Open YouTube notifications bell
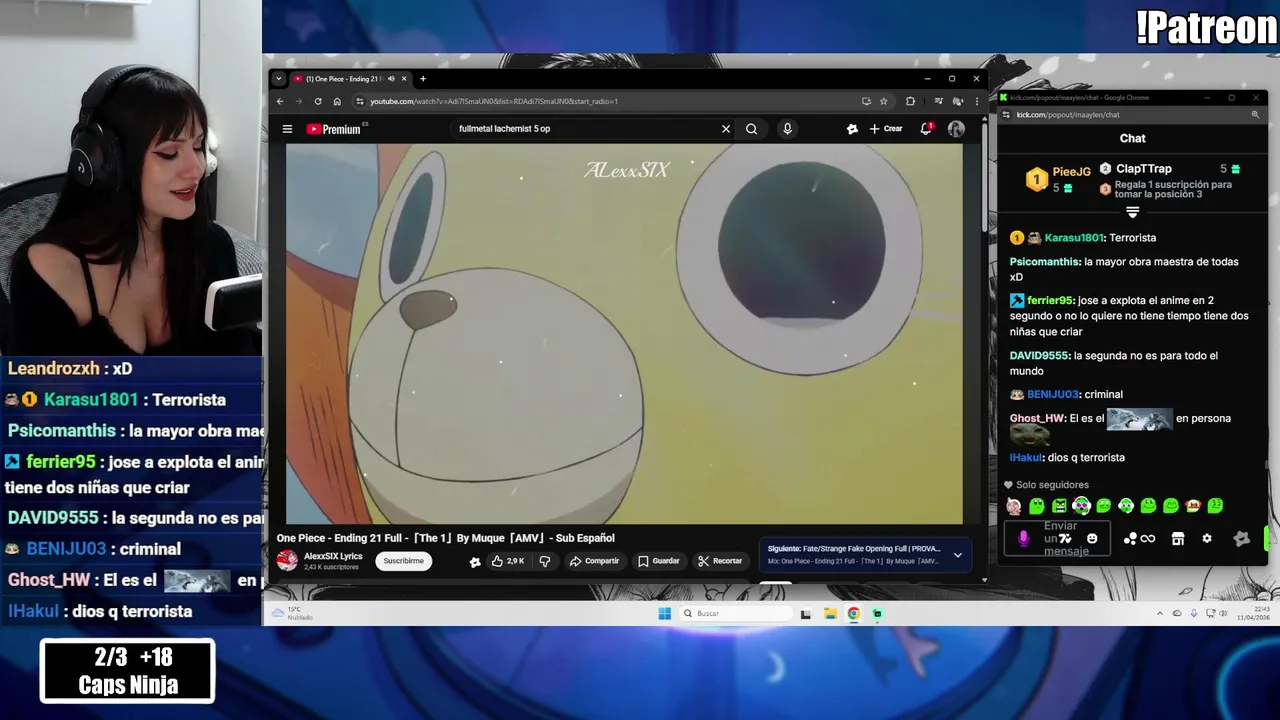 tap(926, 129)
